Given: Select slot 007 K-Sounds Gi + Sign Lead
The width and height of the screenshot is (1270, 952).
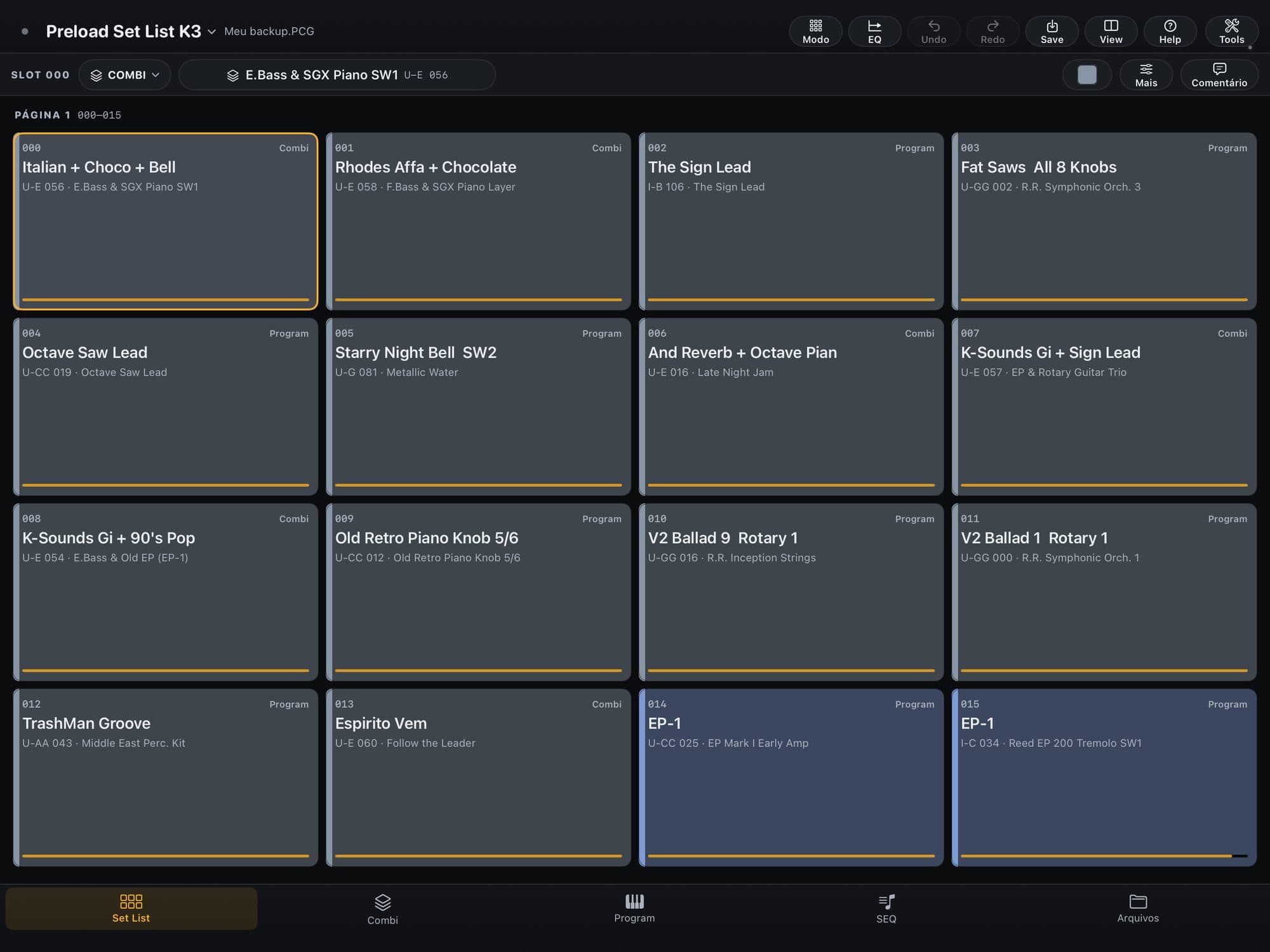Looking at the screenshot, I should tap(1104, 406).
